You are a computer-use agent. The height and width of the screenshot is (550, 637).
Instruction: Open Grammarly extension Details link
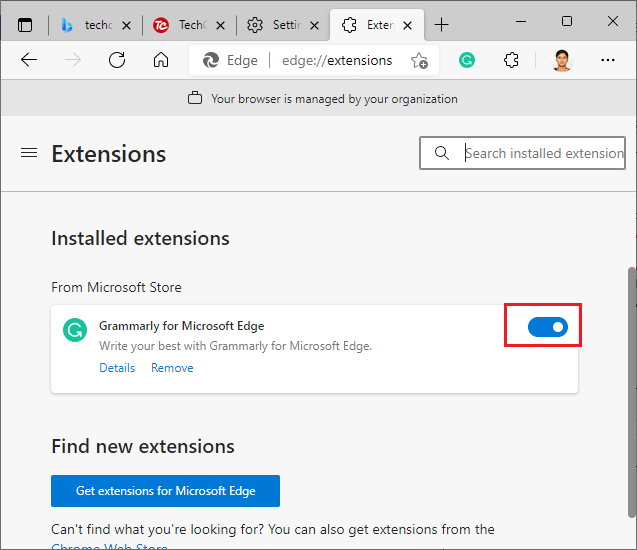tap(117, 368)
